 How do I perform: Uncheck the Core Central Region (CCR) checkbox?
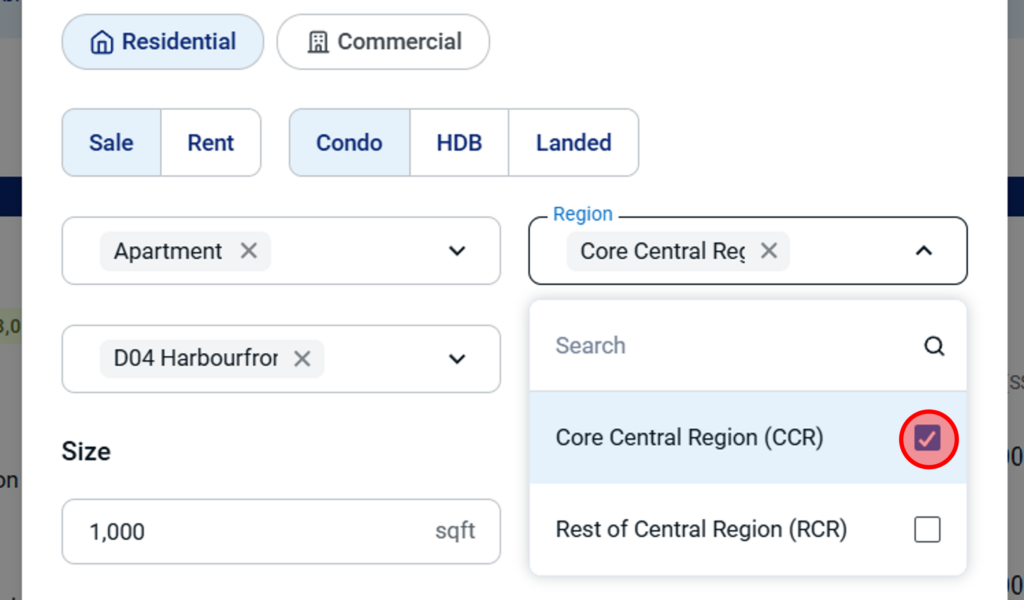(x=927, y=438)
